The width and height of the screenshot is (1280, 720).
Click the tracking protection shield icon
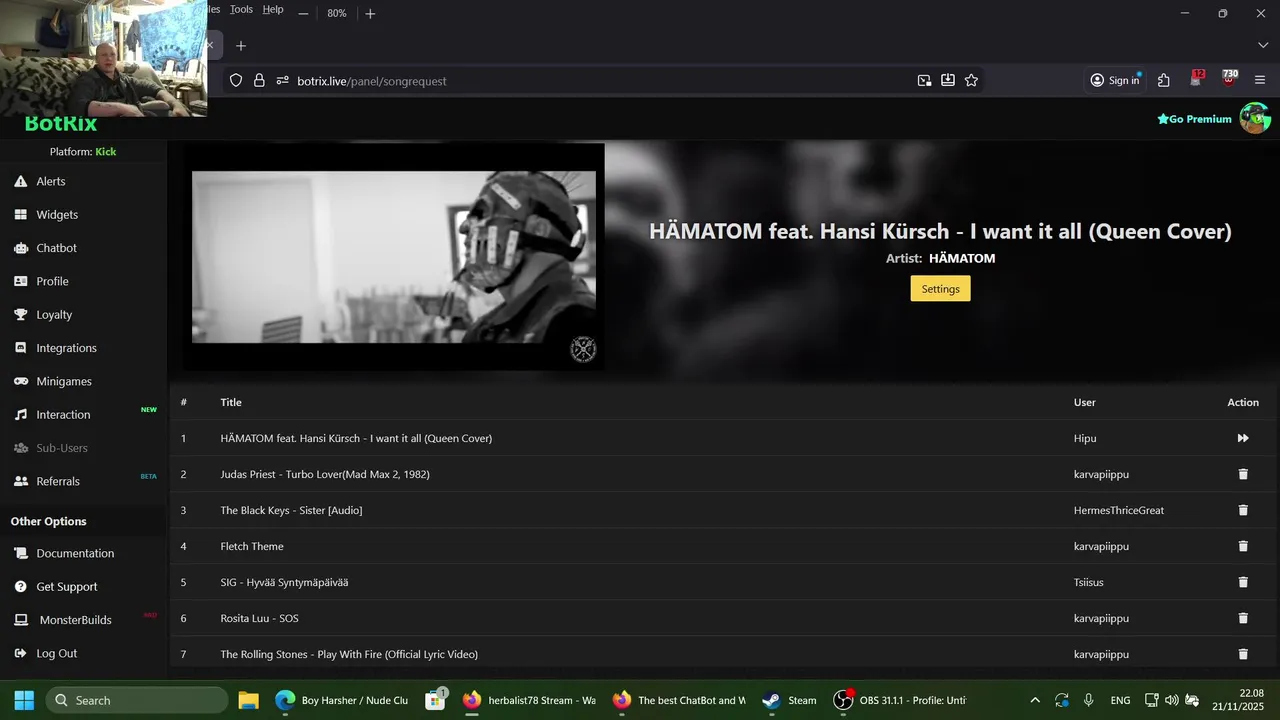[236, 81]
